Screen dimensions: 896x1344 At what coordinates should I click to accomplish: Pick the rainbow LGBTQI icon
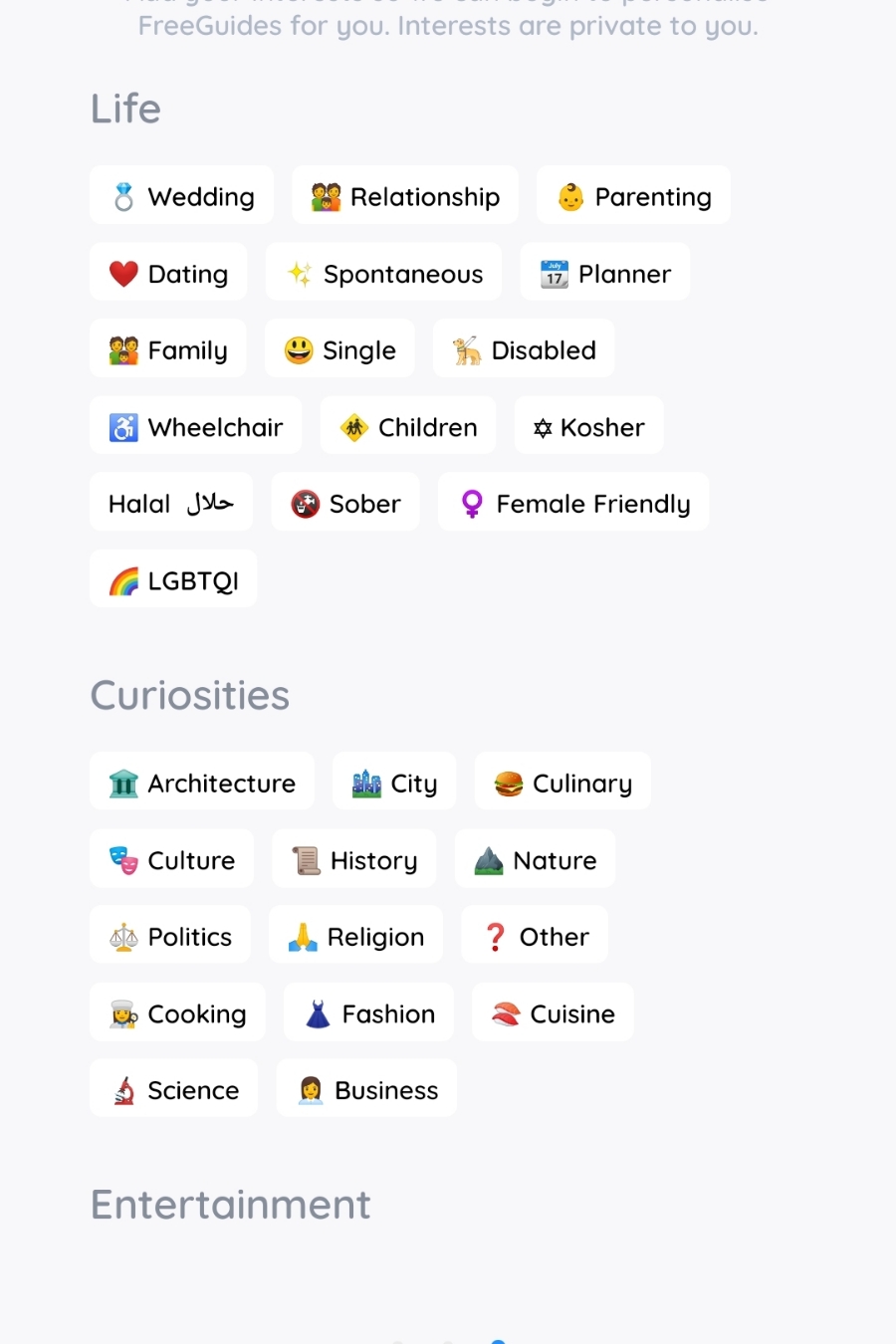tap(123, 580)
